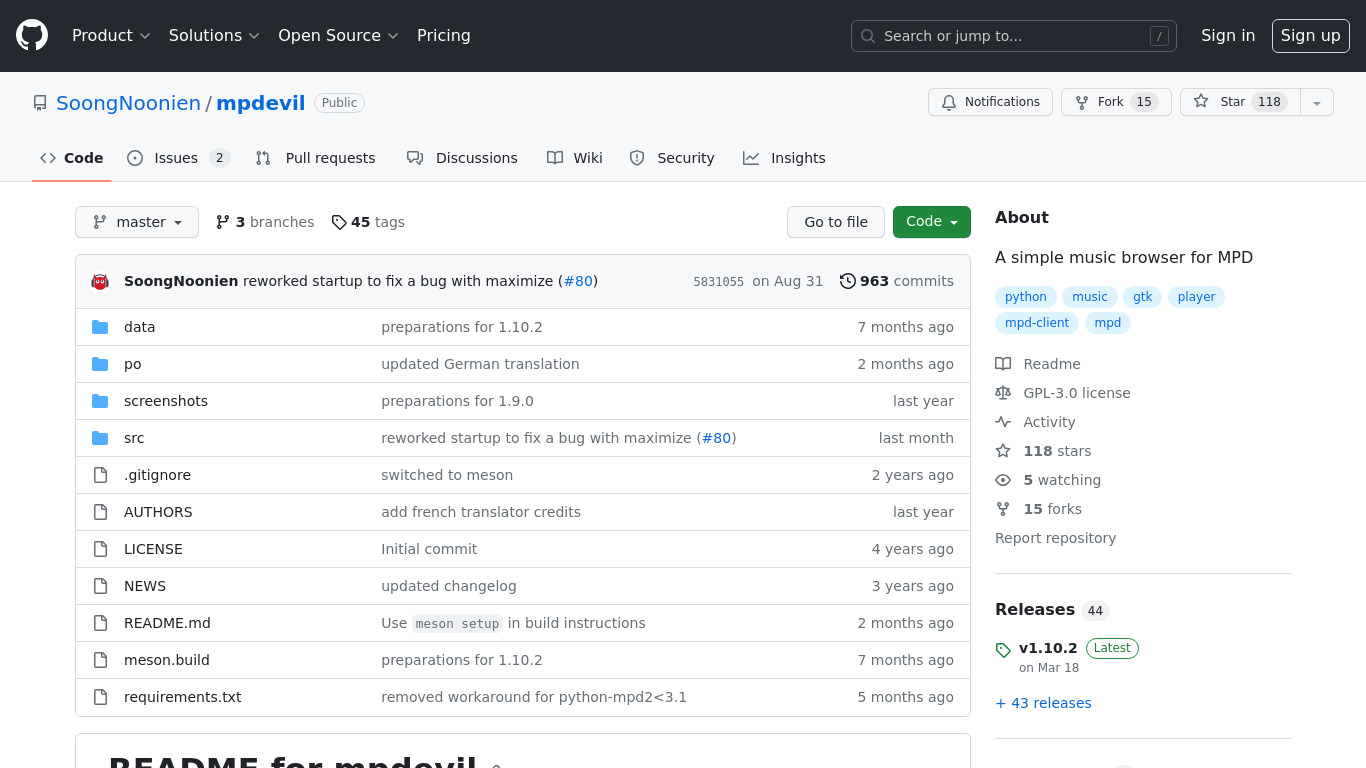Click the Report repository link
The height and width of the screenshot is (768, 1366).
[x=1055, y=538]
